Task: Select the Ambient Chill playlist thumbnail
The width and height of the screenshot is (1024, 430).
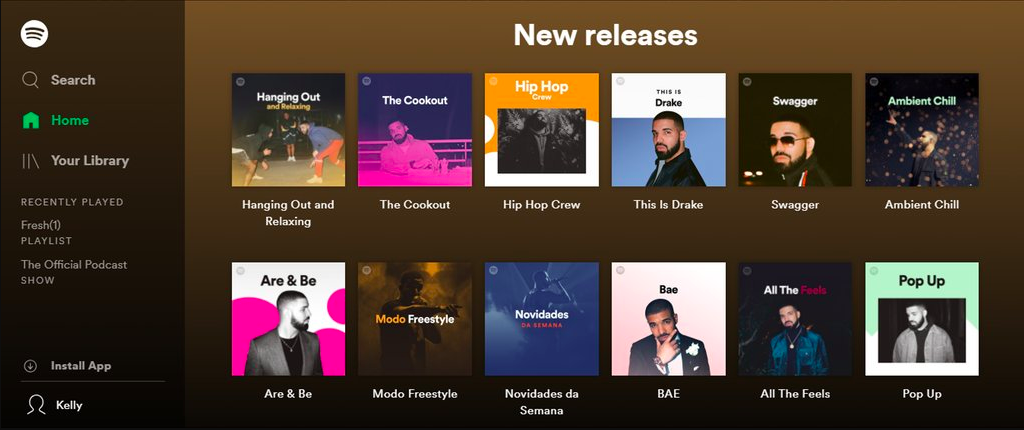Action: [x=921, y=129]
